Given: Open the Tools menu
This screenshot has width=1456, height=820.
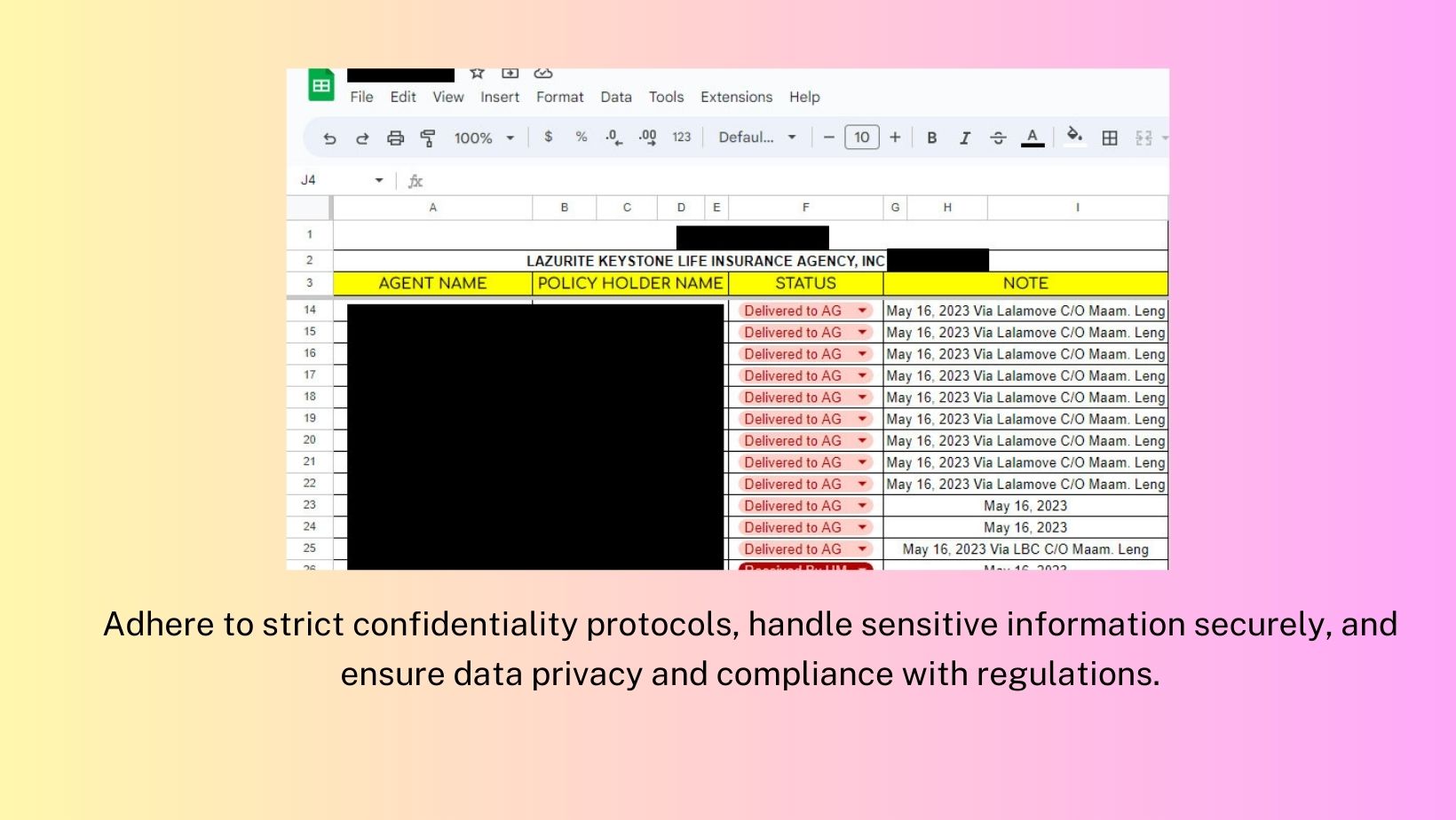Looking at the screenshot, I should pos(666,97).
